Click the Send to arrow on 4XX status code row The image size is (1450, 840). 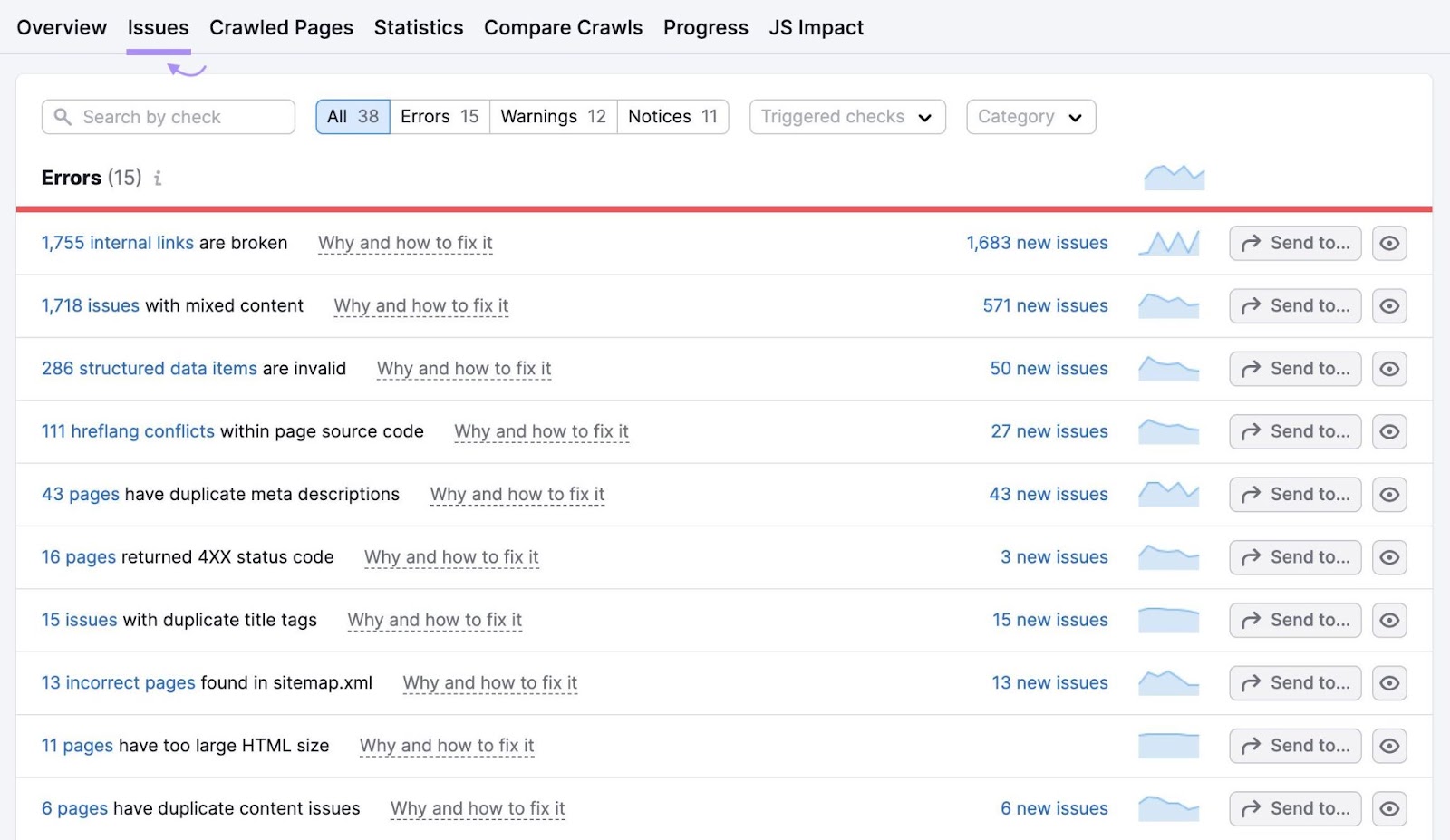1294,557
